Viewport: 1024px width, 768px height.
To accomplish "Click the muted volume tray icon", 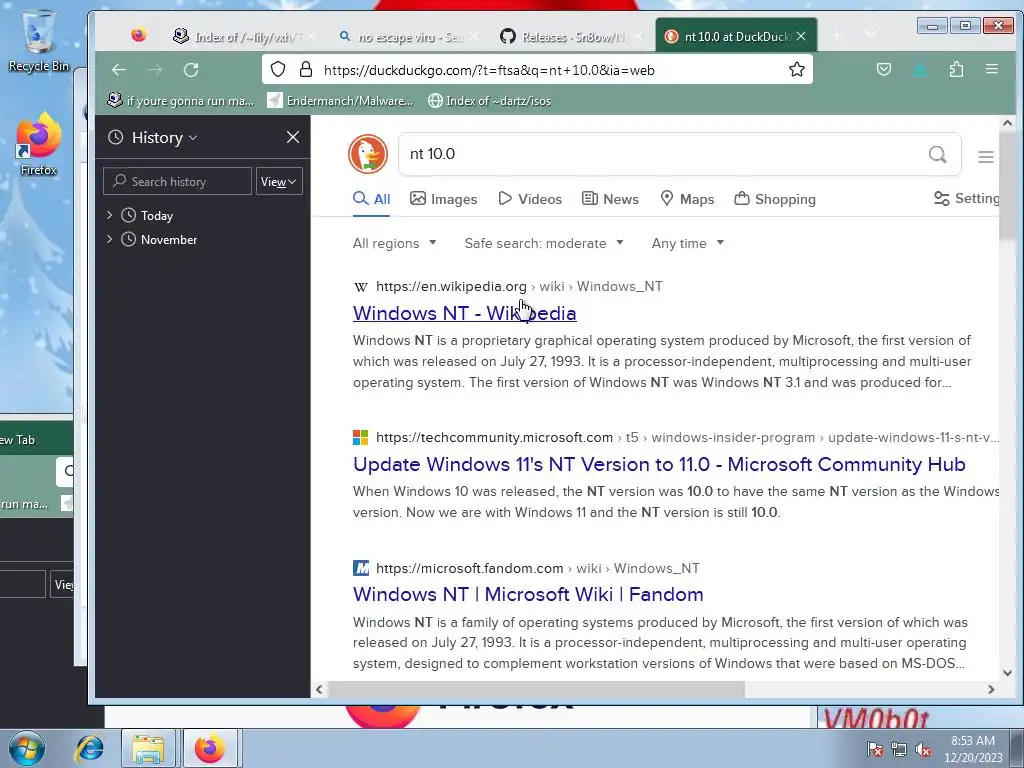I will [923, 750].
